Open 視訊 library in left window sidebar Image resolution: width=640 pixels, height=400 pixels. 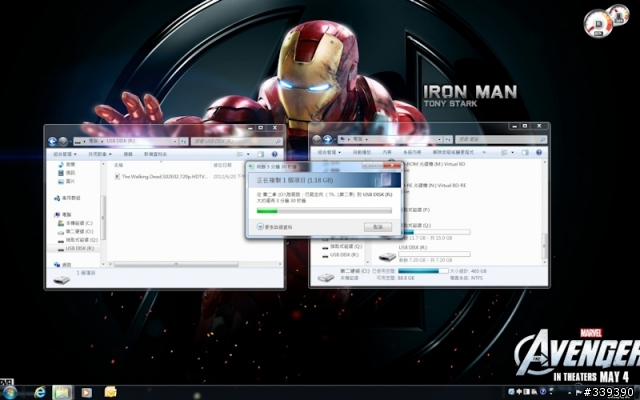coord(67,173)
